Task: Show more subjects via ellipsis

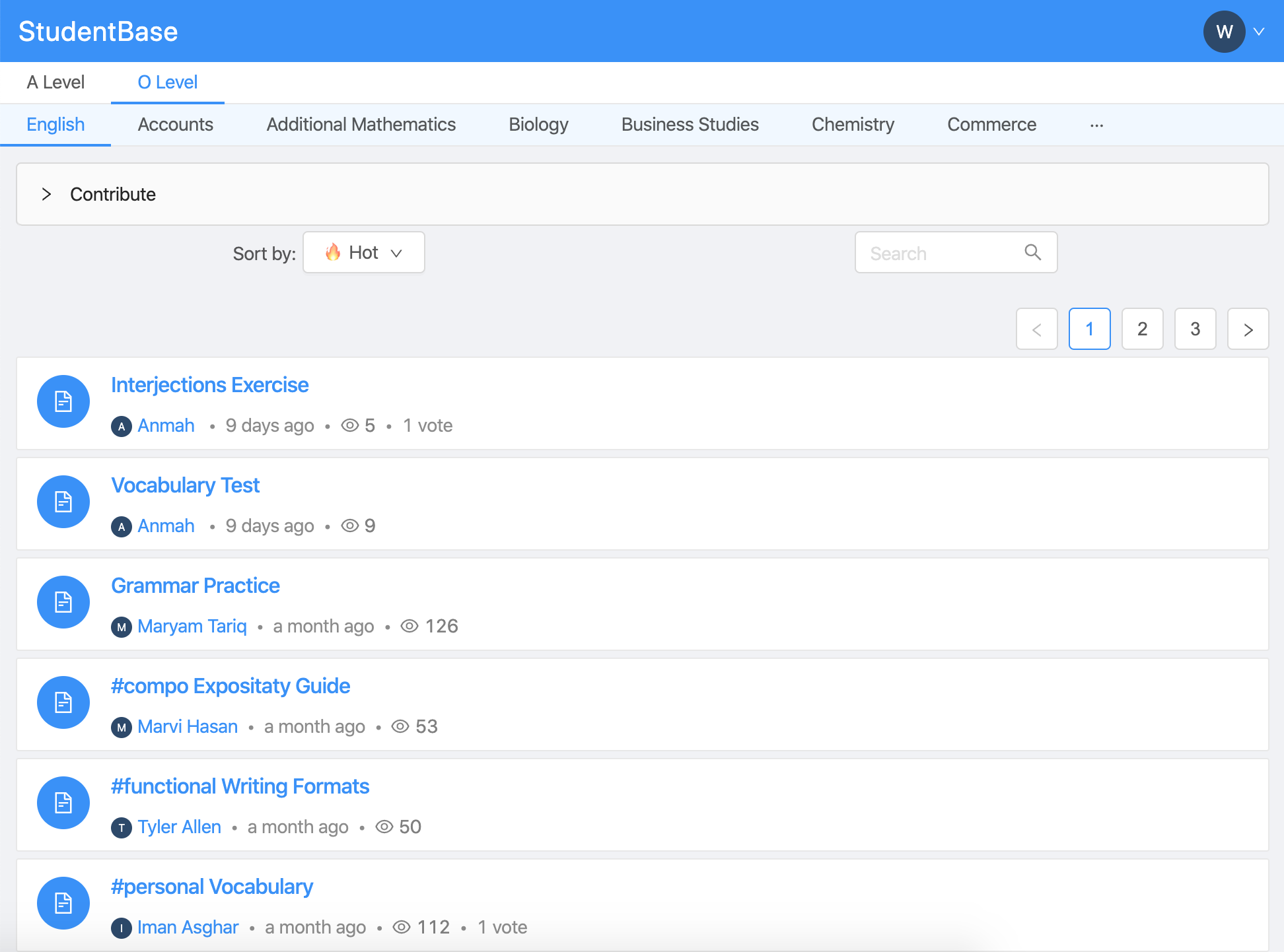Action: pos(1096,125)
